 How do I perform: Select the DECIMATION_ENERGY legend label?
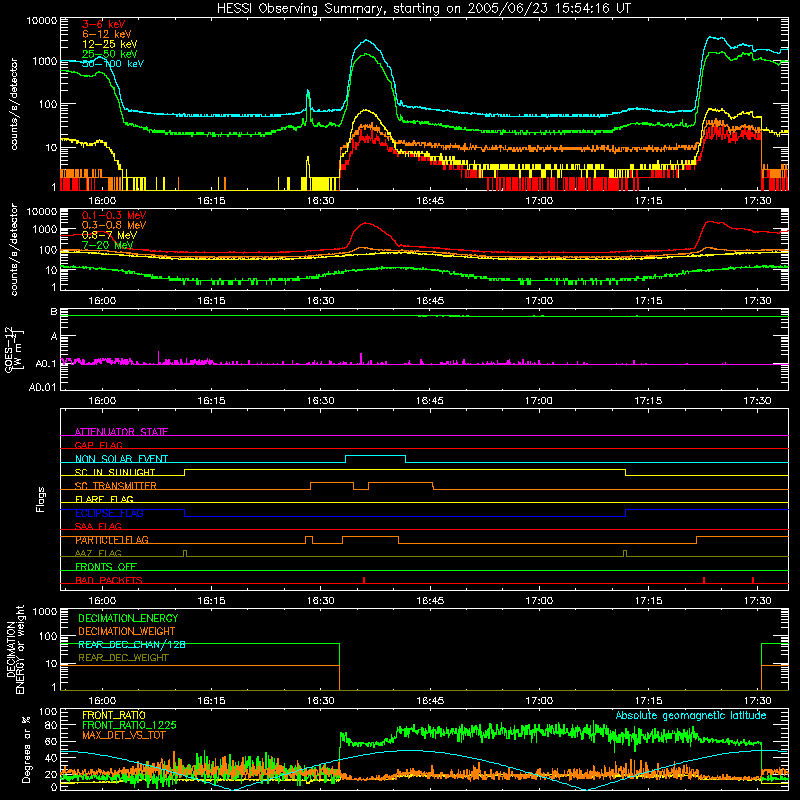(128, 618)
